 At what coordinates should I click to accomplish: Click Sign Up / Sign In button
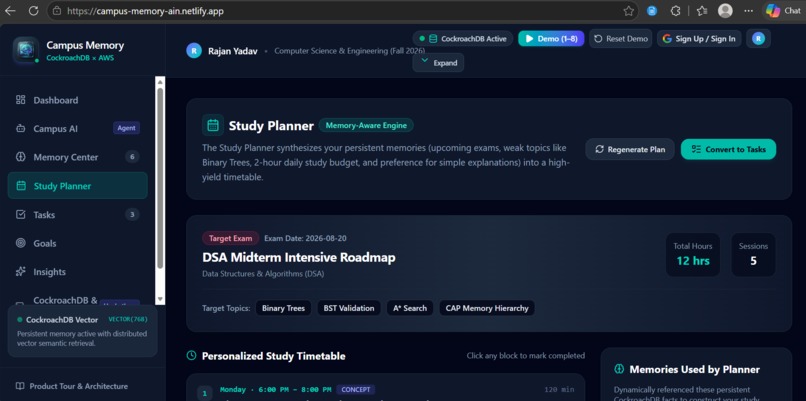699,39
